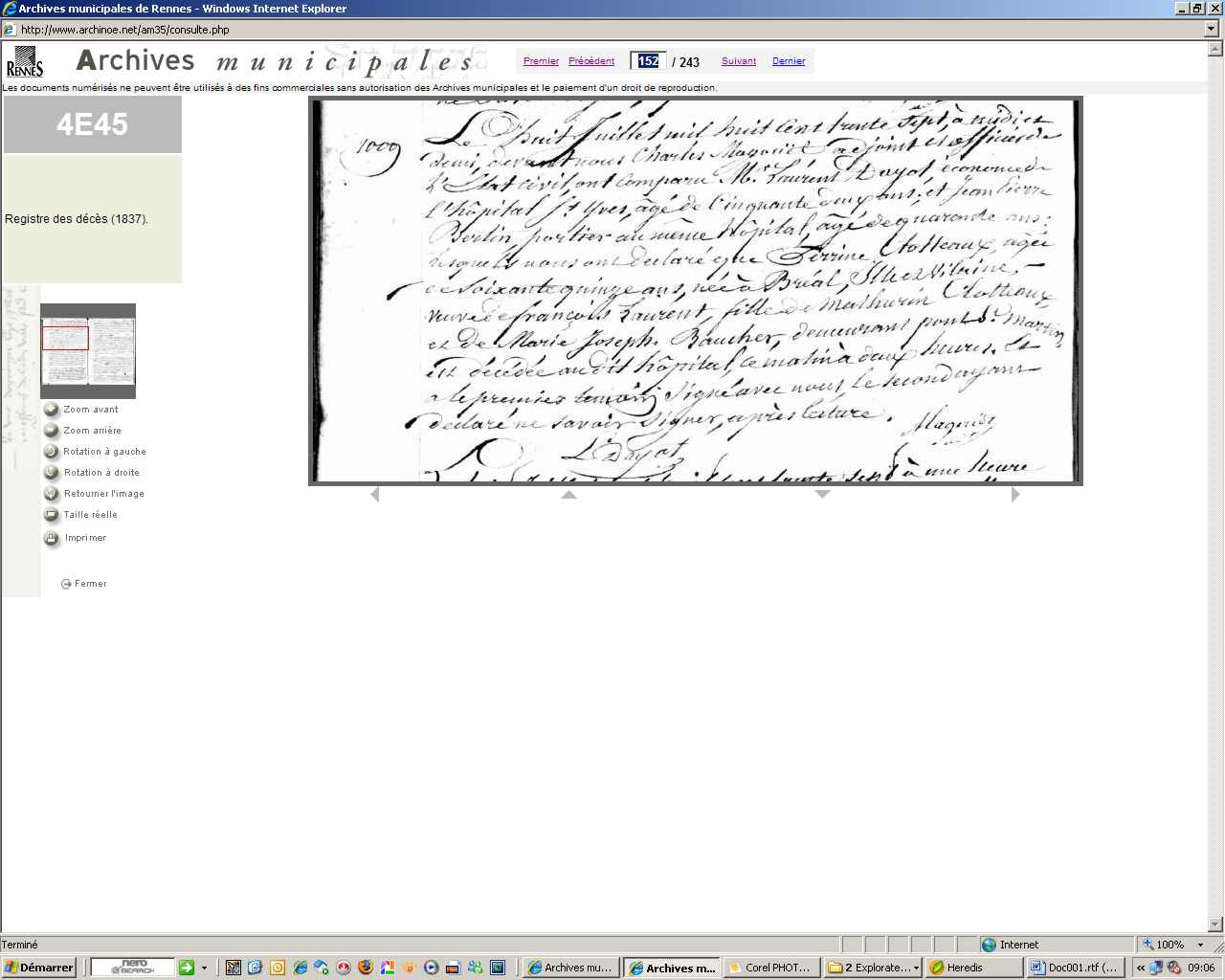The height and width of the screenshot is (980, 1225).
Task: Go to the Suivant page link
Action: point(739,61)
